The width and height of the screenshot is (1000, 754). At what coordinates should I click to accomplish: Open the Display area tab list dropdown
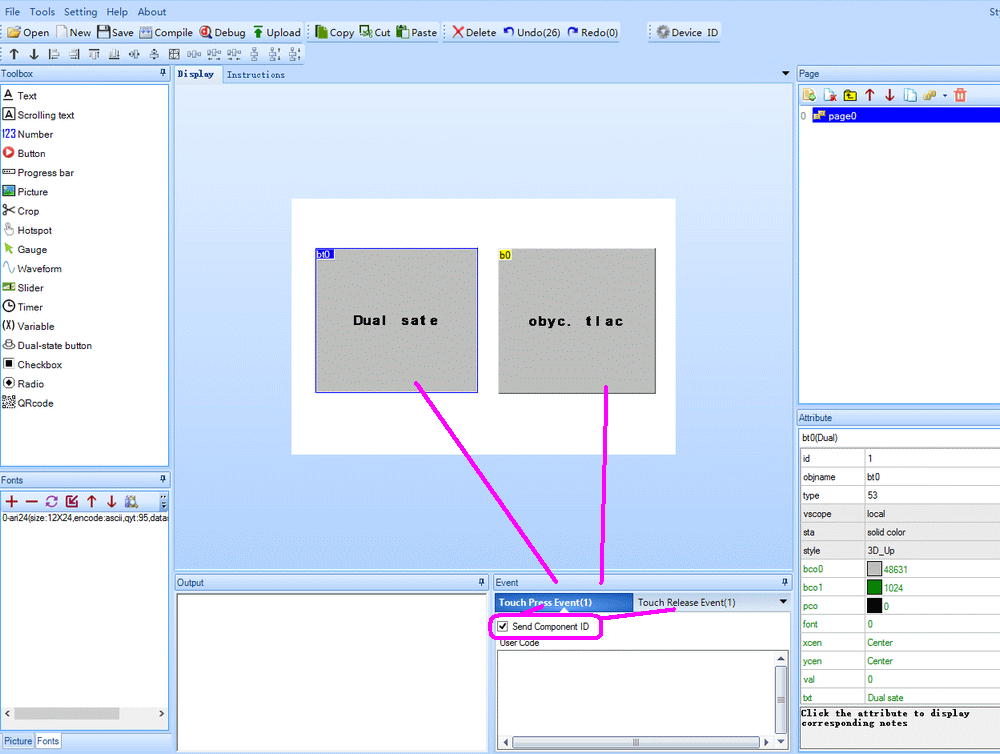[785, 74]
